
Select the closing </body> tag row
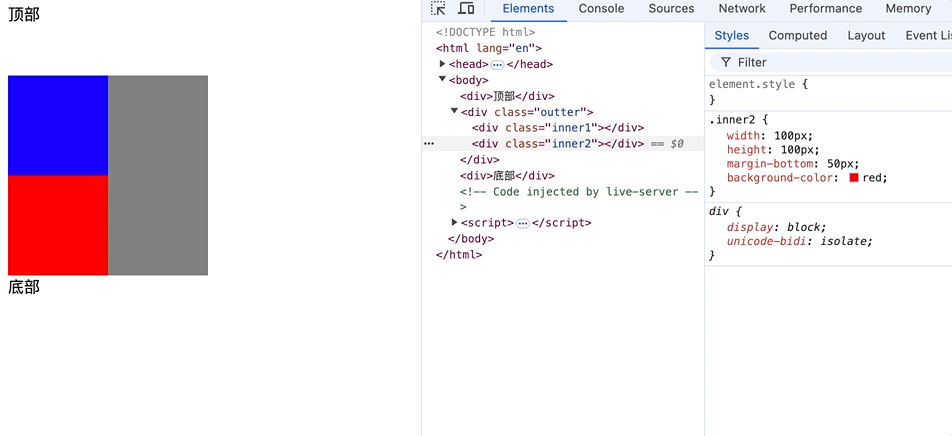(x=471, y=239)
